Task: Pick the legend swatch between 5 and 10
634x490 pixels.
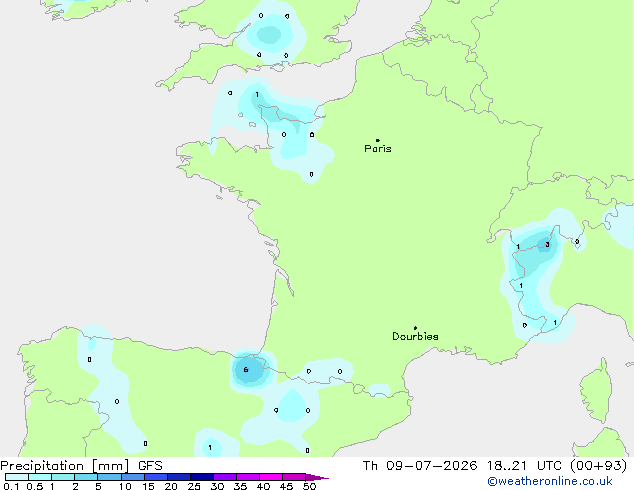Action: [x=109, y=477]
